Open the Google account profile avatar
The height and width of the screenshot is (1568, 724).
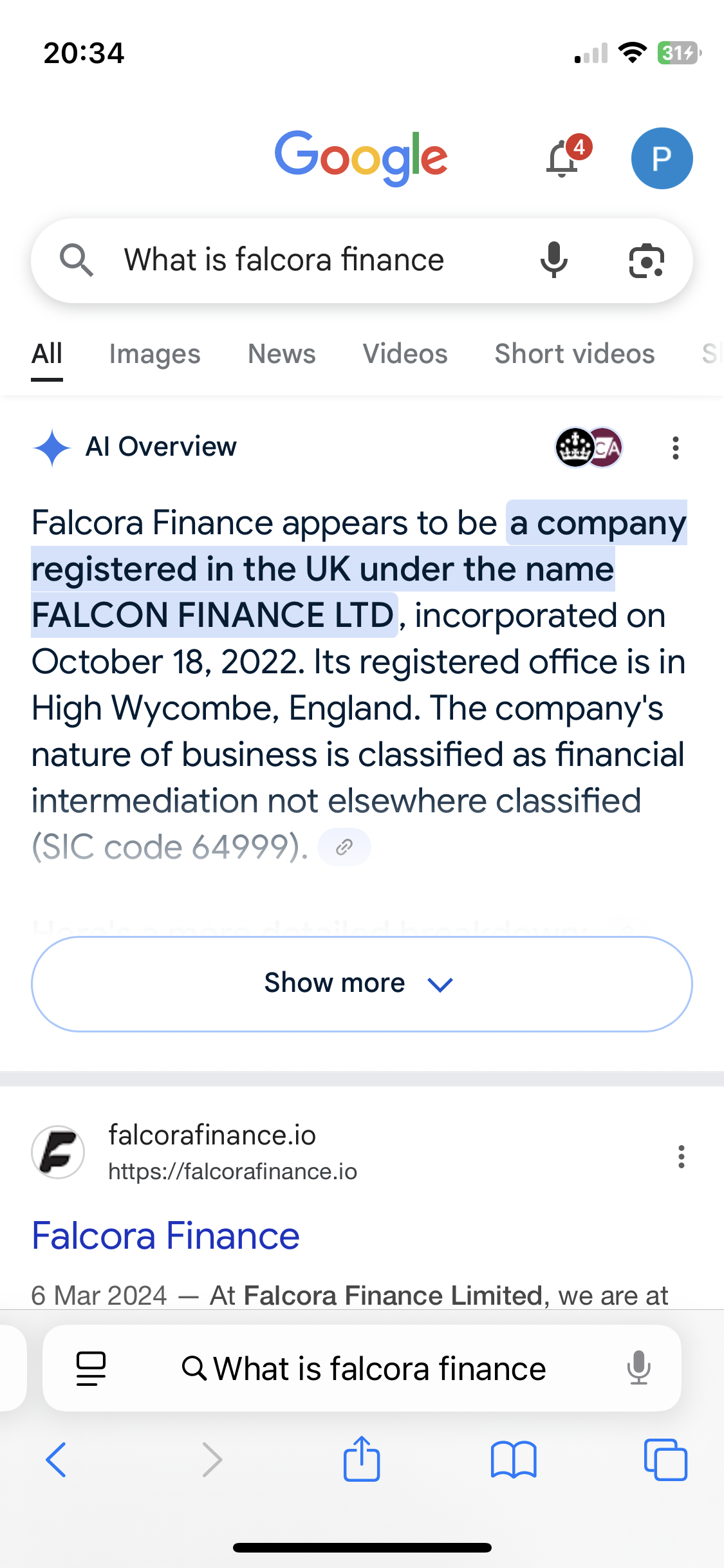[x=662, y=158]
